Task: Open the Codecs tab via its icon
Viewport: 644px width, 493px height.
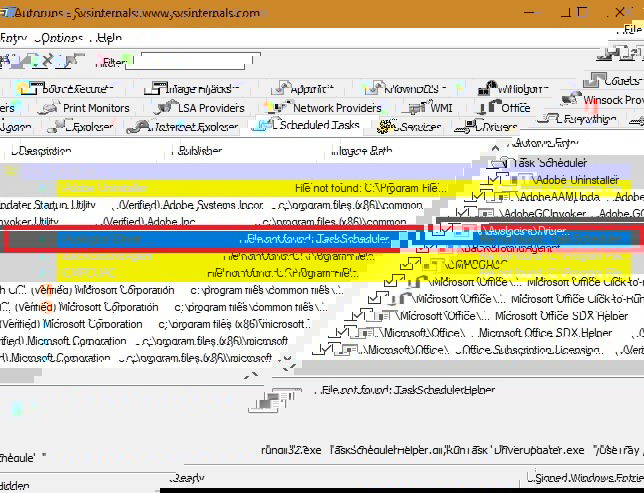Action: tap(594, 80)
